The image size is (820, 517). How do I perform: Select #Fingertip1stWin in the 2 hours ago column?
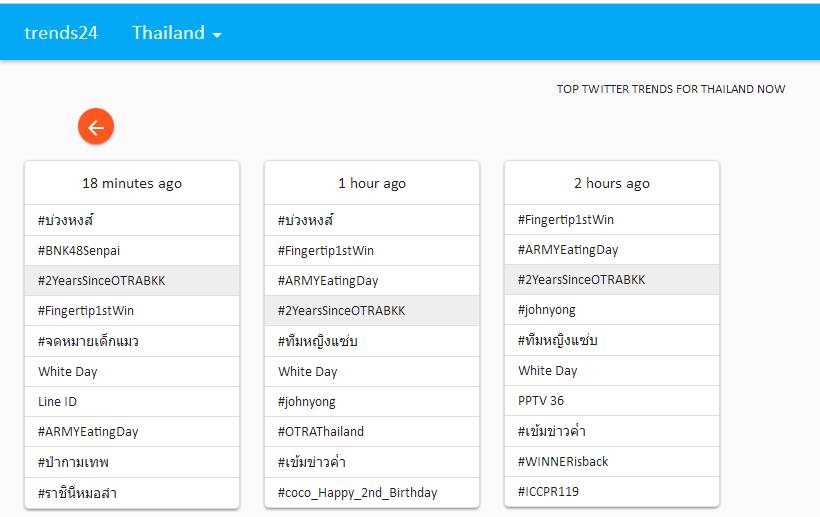pyautogui.click(x=566, y=219)
